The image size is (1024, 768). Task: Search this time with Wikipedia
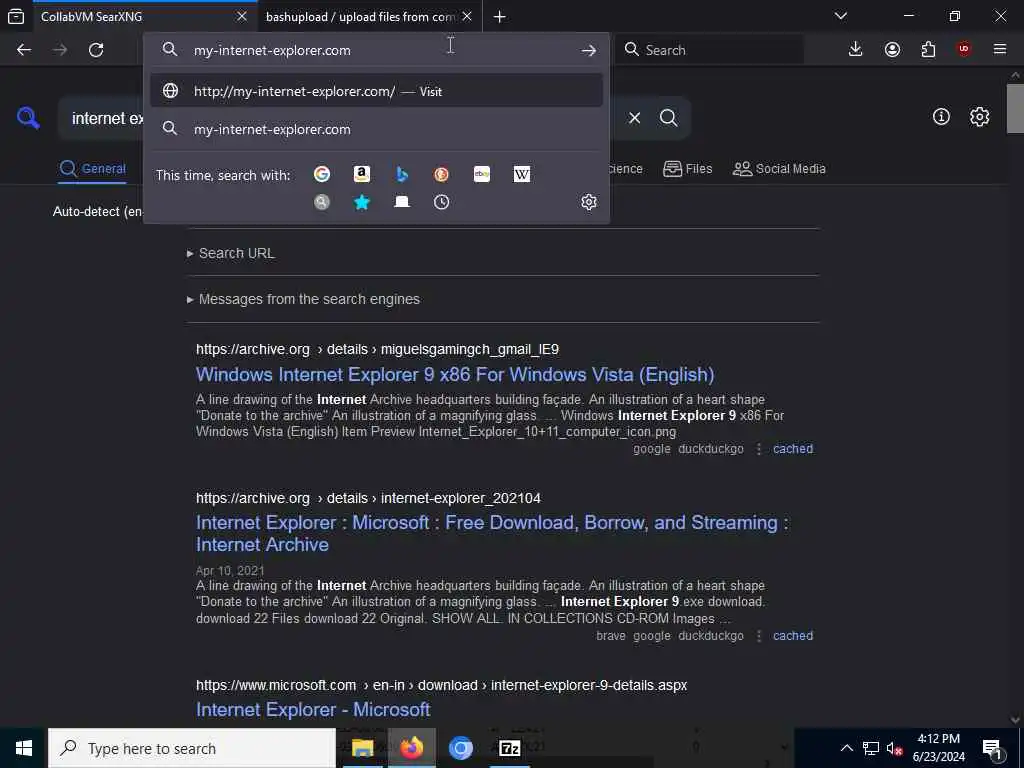pos(522,174)
